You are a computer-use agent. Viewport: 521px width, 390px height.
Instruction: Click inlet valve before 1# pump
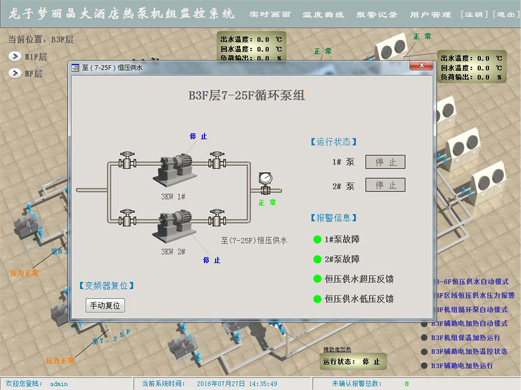point(127,161)
